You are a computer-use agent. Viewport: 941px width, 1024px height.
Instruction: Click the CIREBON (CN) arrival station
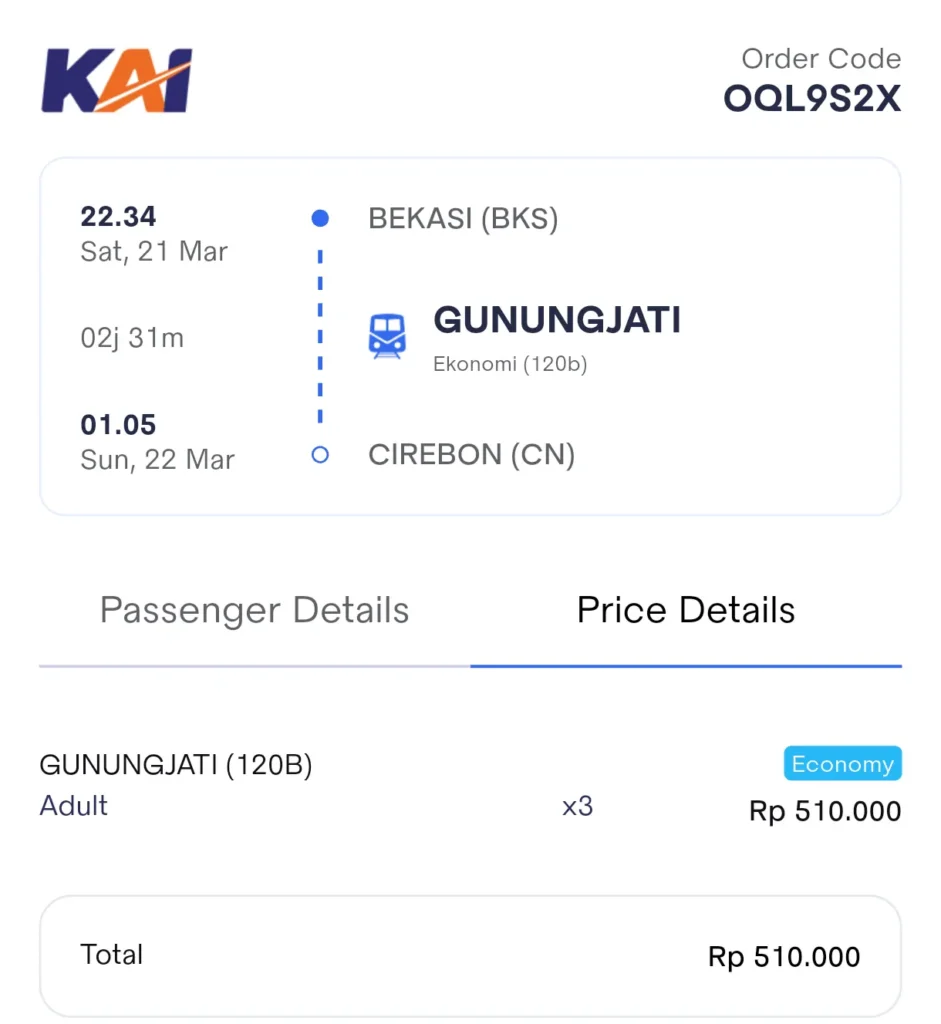pyautogui.click(x=471, y=455)
